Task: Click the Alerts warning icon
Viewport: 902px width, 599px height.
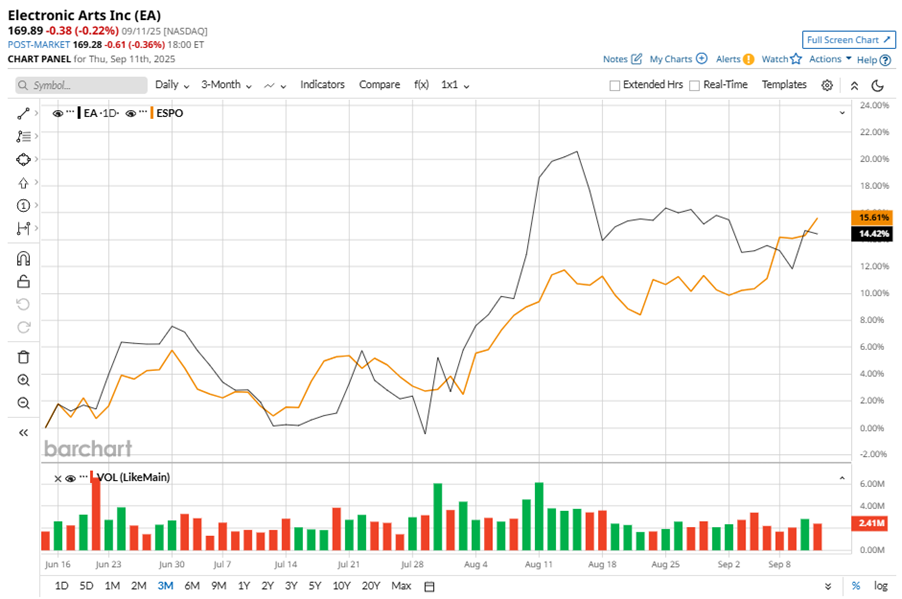Action: pyautogui.click(x=748, y=59)
